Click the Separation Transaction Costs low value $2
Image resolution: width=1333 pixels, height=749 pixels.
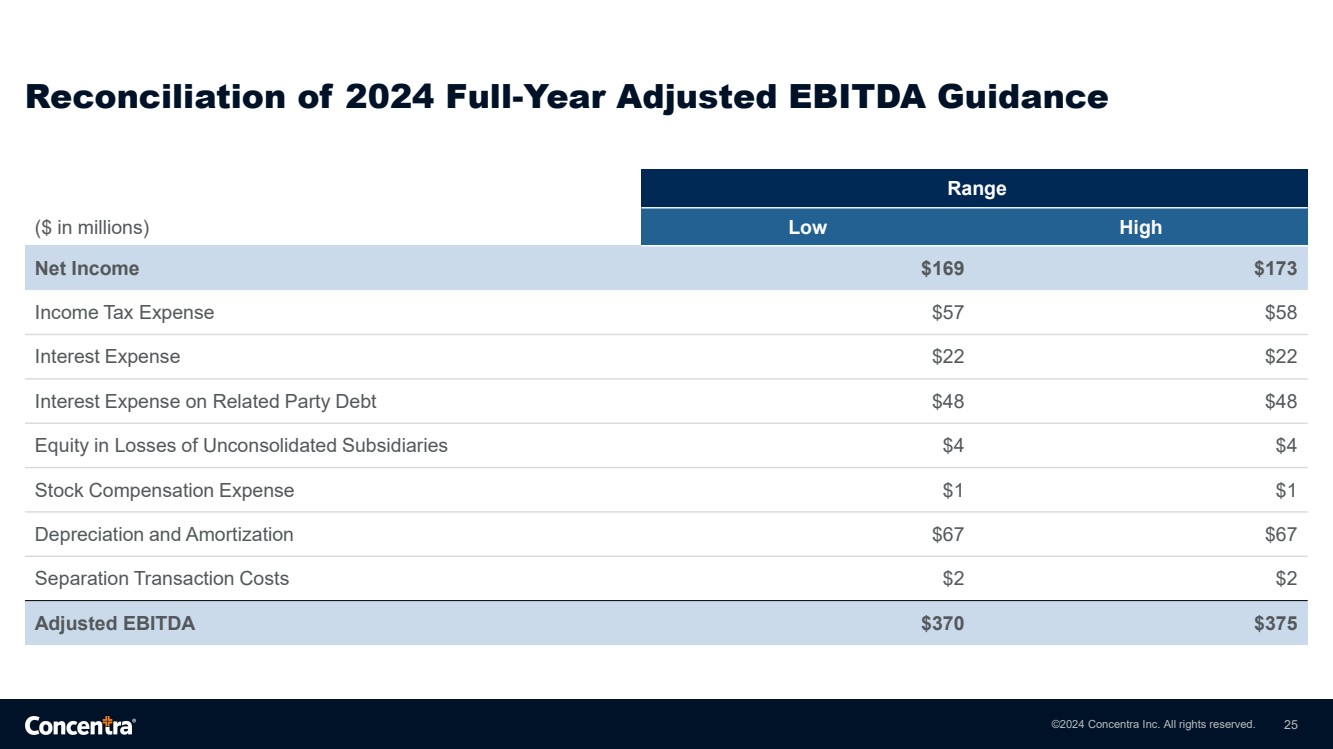(953, 579)
